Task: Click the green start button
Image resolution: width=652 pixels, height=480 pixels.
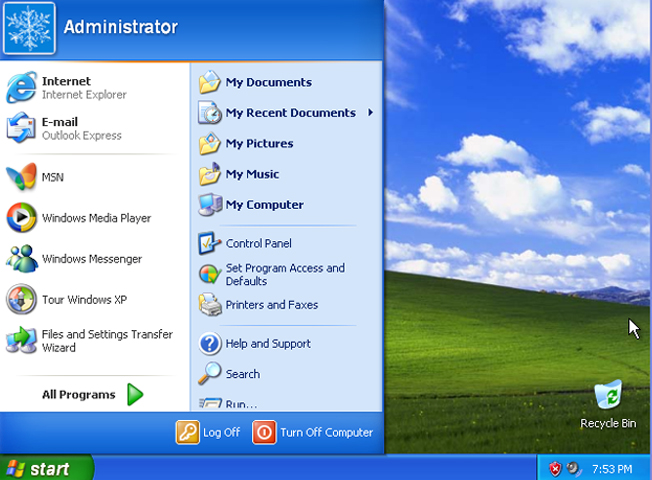Action: click(47, 468)
